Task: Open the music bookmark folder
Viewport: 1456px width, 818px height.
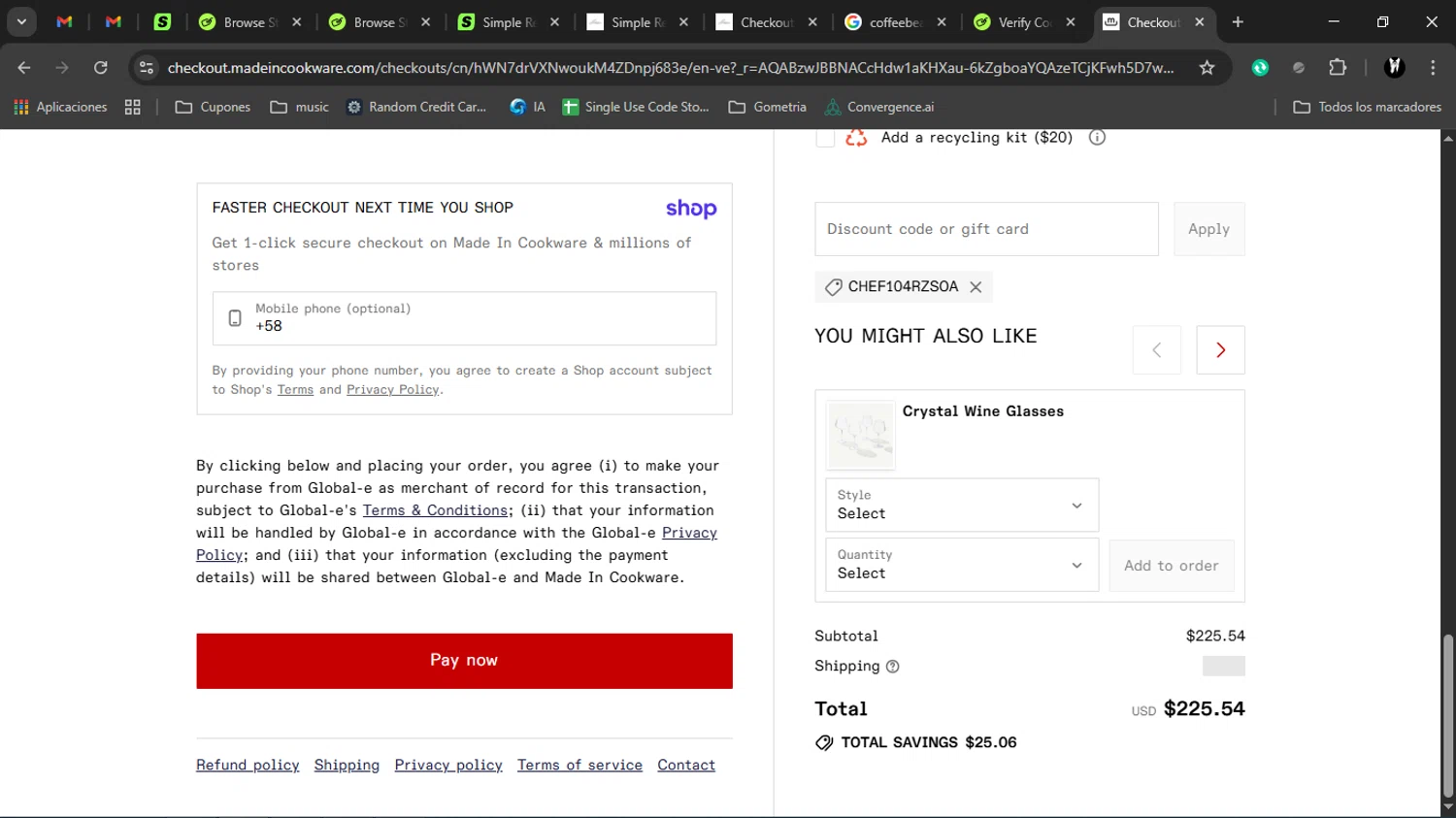Action: [x=299, y=107]
